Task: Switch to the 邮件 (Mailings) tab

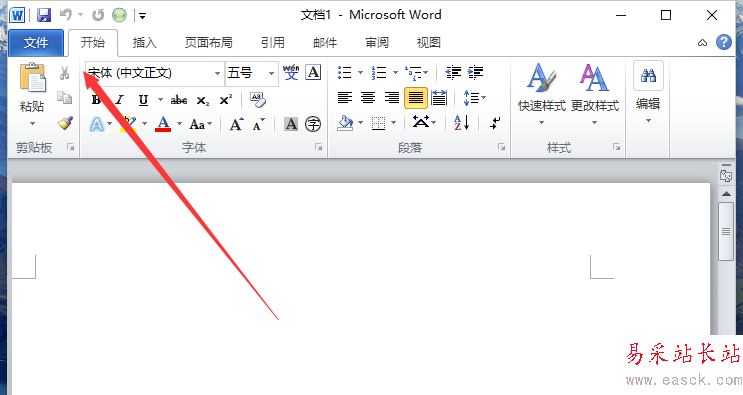Action: click(x=325, y=43)
